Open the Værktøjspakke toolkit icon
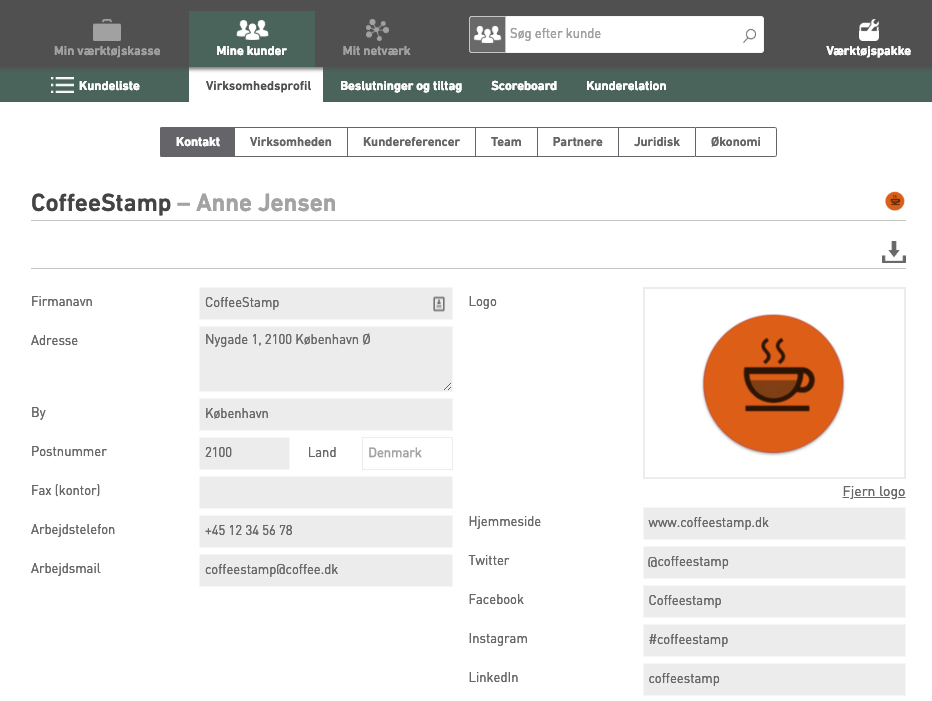932x701 pixels. coord(868,30)
